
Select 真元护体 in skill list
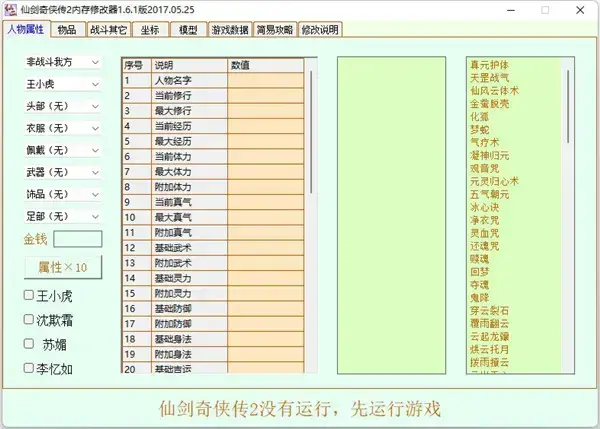[x=489, y=65]
